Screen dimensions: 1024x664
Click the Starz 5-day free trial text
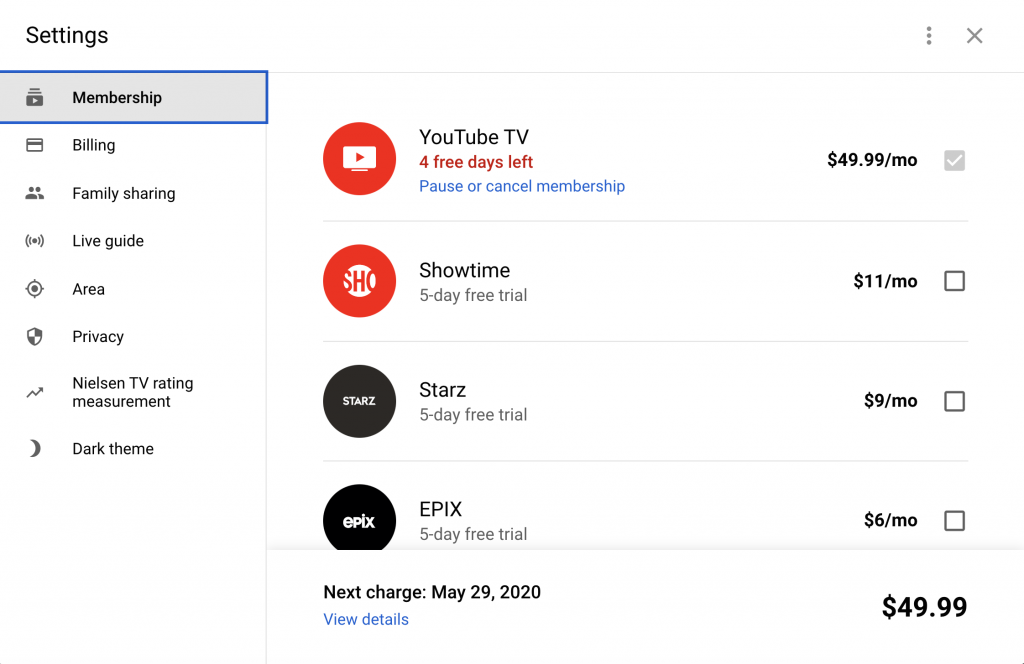473,415
